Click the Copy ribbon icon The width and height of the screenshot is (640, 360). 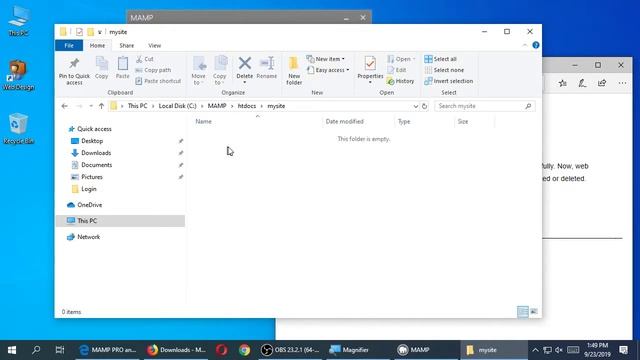[102, 68]
